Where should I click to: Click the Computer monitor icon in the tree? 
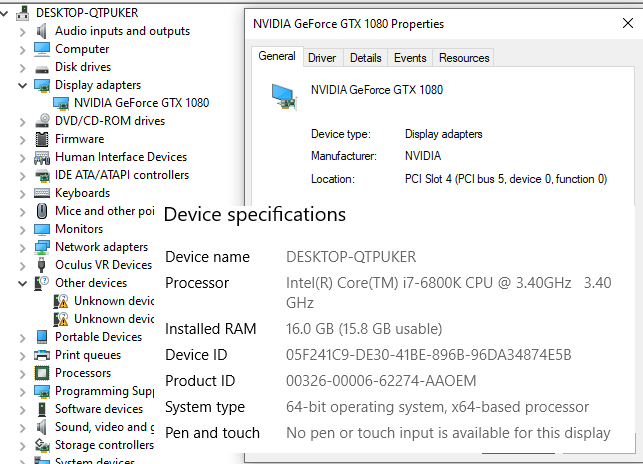click(x=41, y=49)
